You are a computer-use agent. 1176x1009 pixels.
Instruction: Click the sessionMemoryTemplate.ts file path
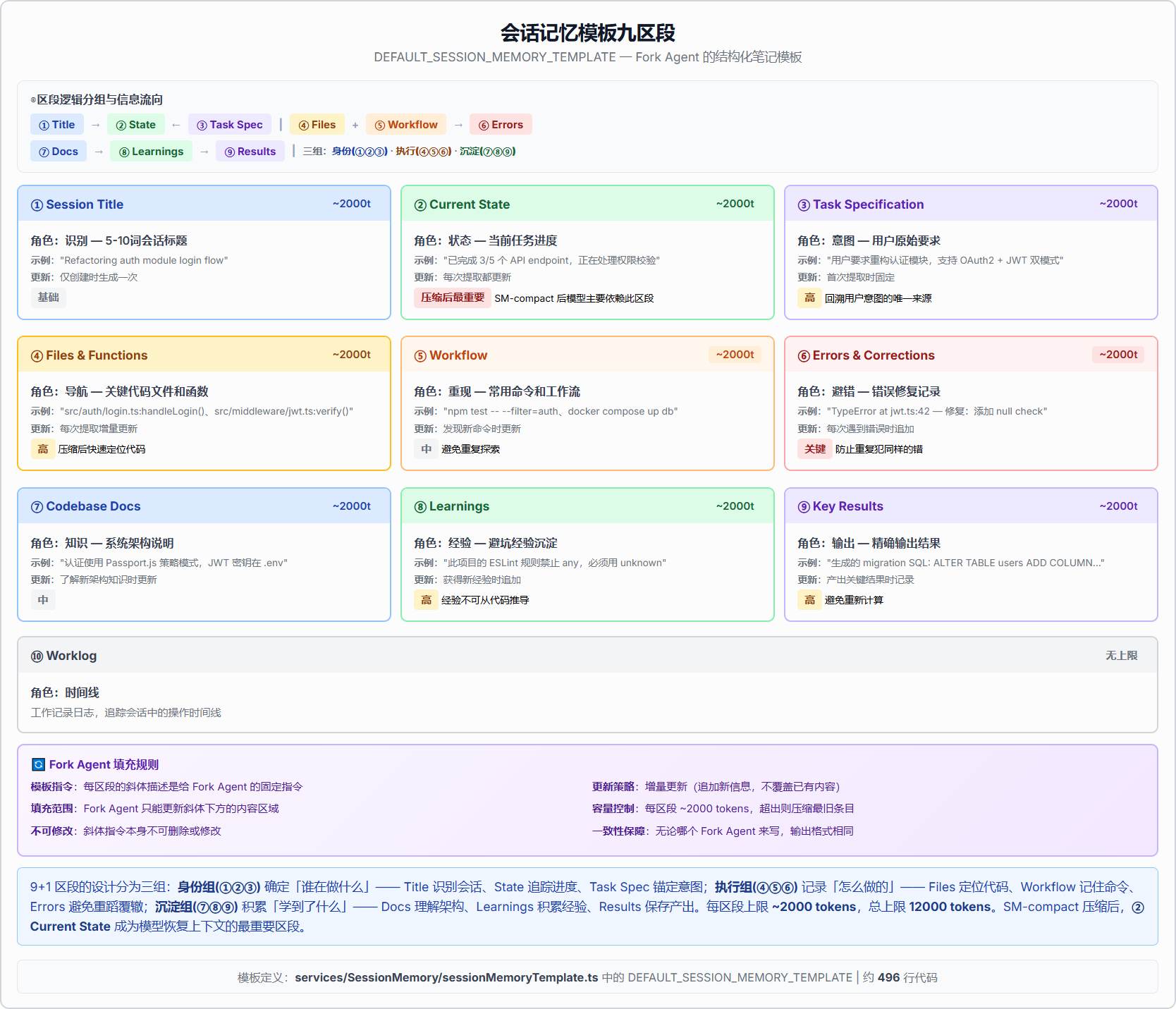[x=446, y=978]
